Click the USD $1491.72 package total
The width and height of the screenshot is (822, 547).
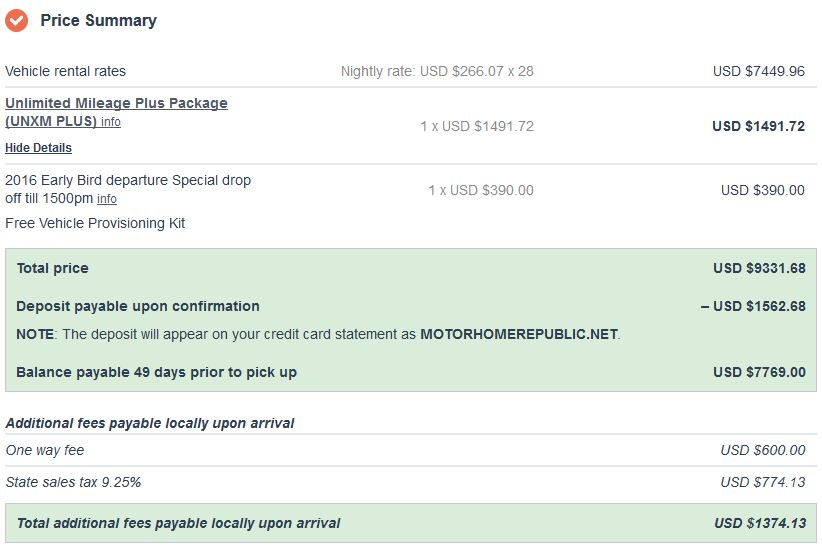(758, 126)
